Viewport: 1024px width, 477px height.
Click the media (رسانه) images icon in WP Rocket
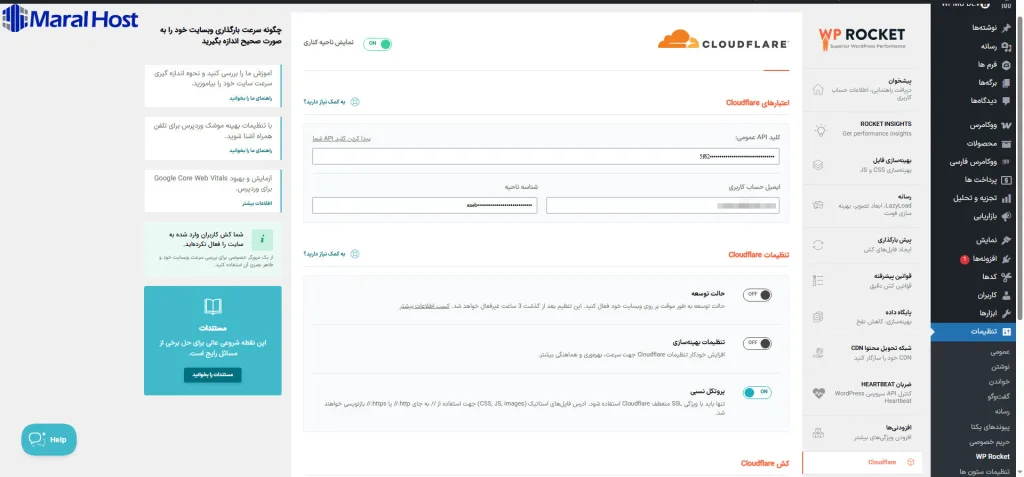[818, 205]
